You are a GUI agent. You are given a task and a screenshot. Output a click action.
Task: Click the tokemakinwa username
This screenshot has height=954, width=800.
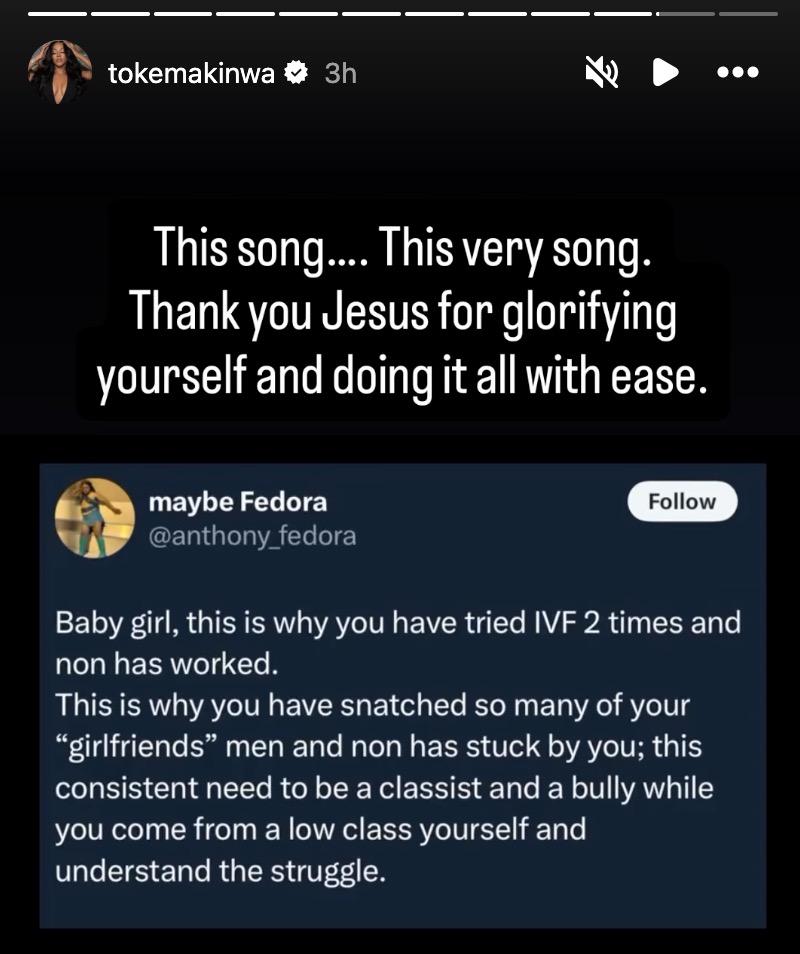[191, 73]
